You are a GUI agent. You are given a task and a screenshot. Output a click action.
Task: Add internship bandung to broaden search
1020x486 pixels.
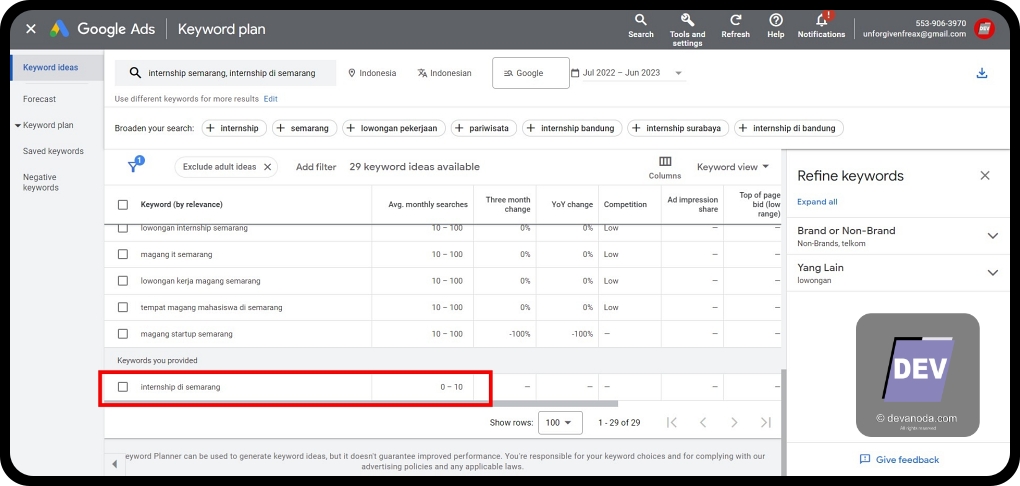(572, 128)
